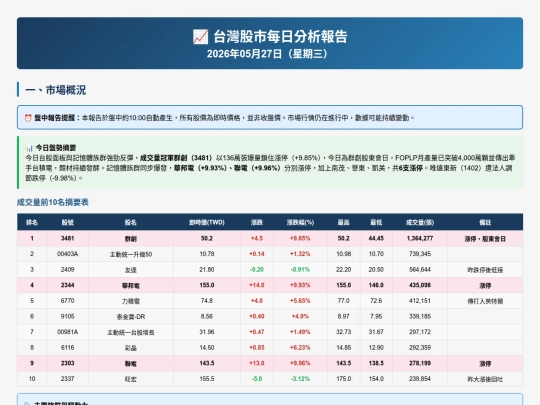Click the 即時價(TWD) column header
Image resolution: width=540 pixels, height=405 pixels.
tap(207, 222)
